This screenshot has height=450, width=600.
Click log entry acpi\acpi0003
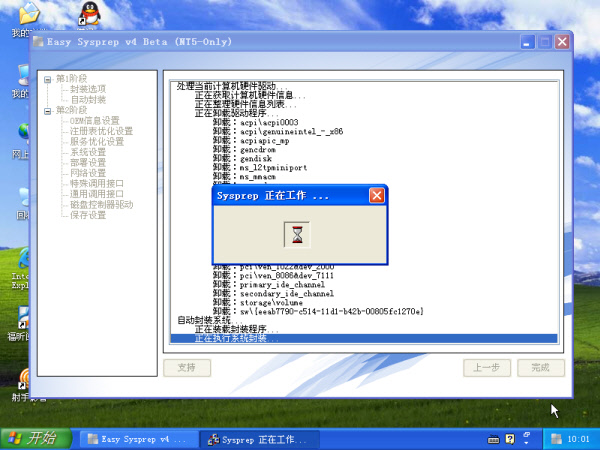tap(256, 122)
